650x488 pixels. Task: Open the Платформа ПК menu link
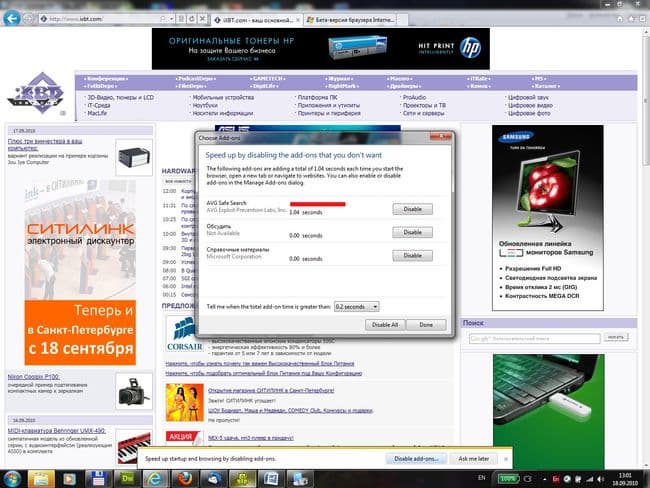point(317,97)
